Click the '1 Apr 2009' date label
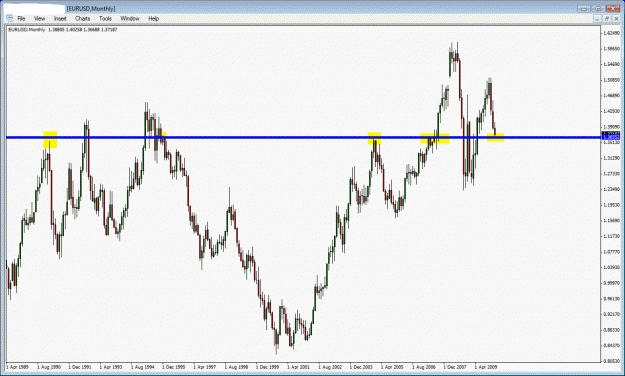This screenshot has height=376, width=625. [x=486, y=367]
